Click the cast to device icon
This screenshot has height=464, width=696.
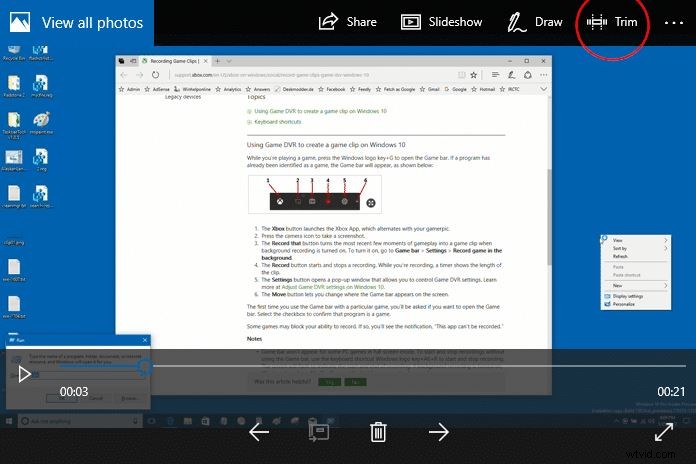[x=319, y=432]
